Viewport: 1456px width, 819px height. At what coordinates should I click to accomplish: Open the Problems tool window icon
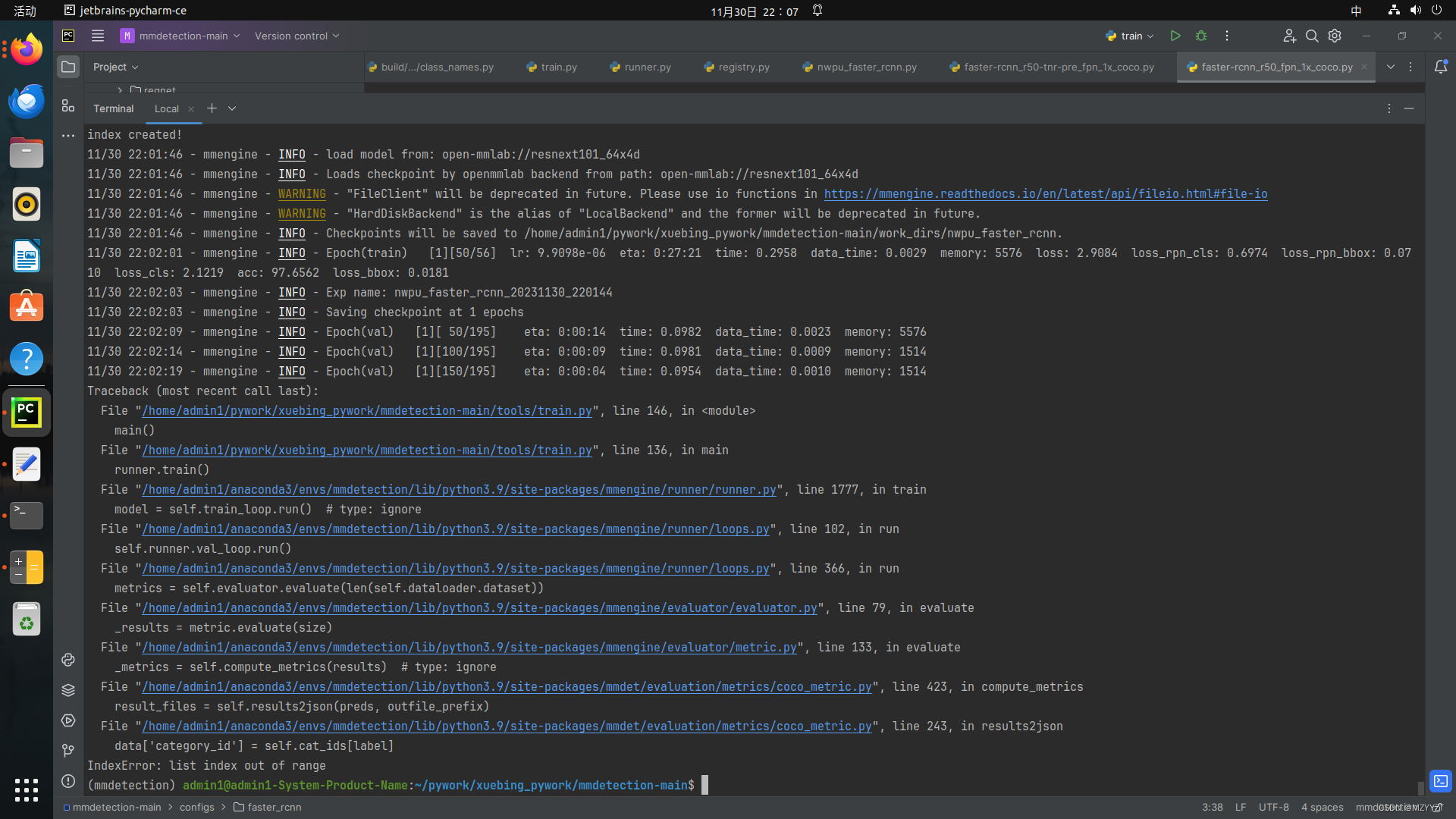[68, 781]
